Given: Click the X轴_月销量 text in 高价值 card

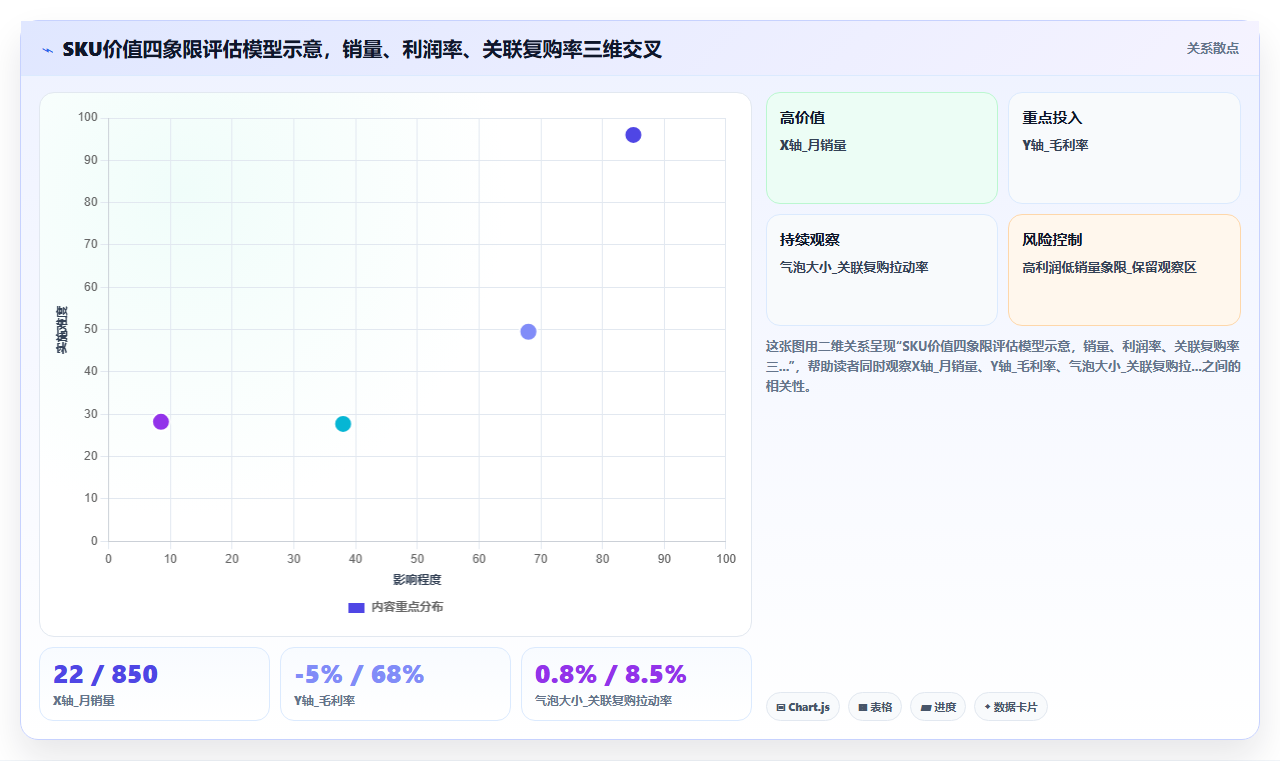Looking at the screenshot, I should coord(813,146).
